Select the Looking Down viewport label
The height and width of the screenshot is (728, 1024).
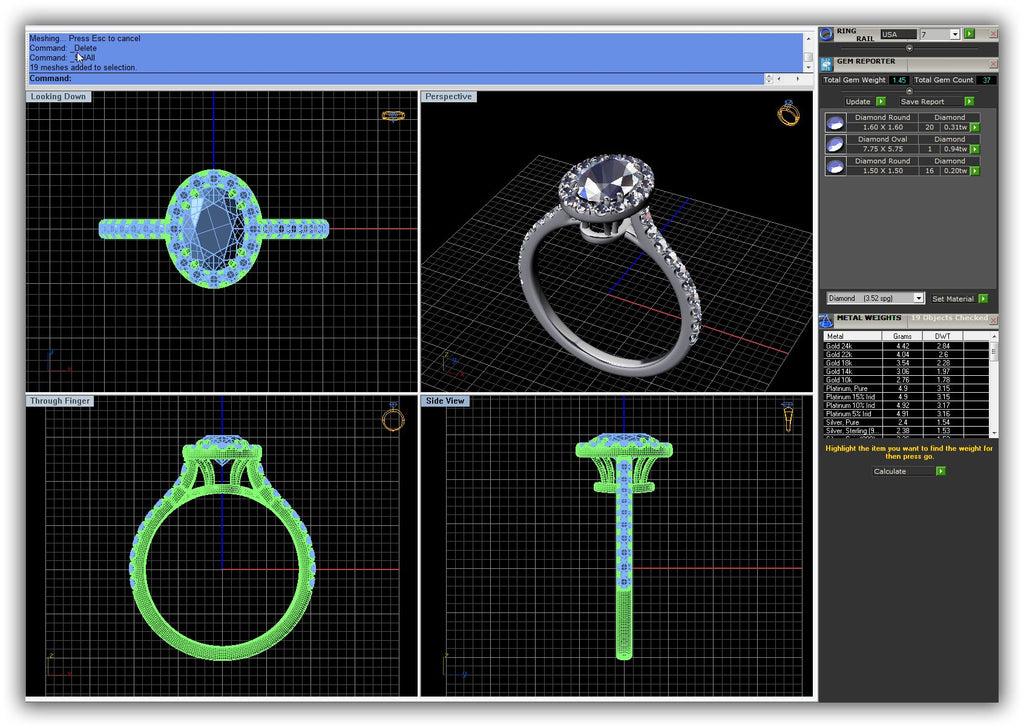58,97
